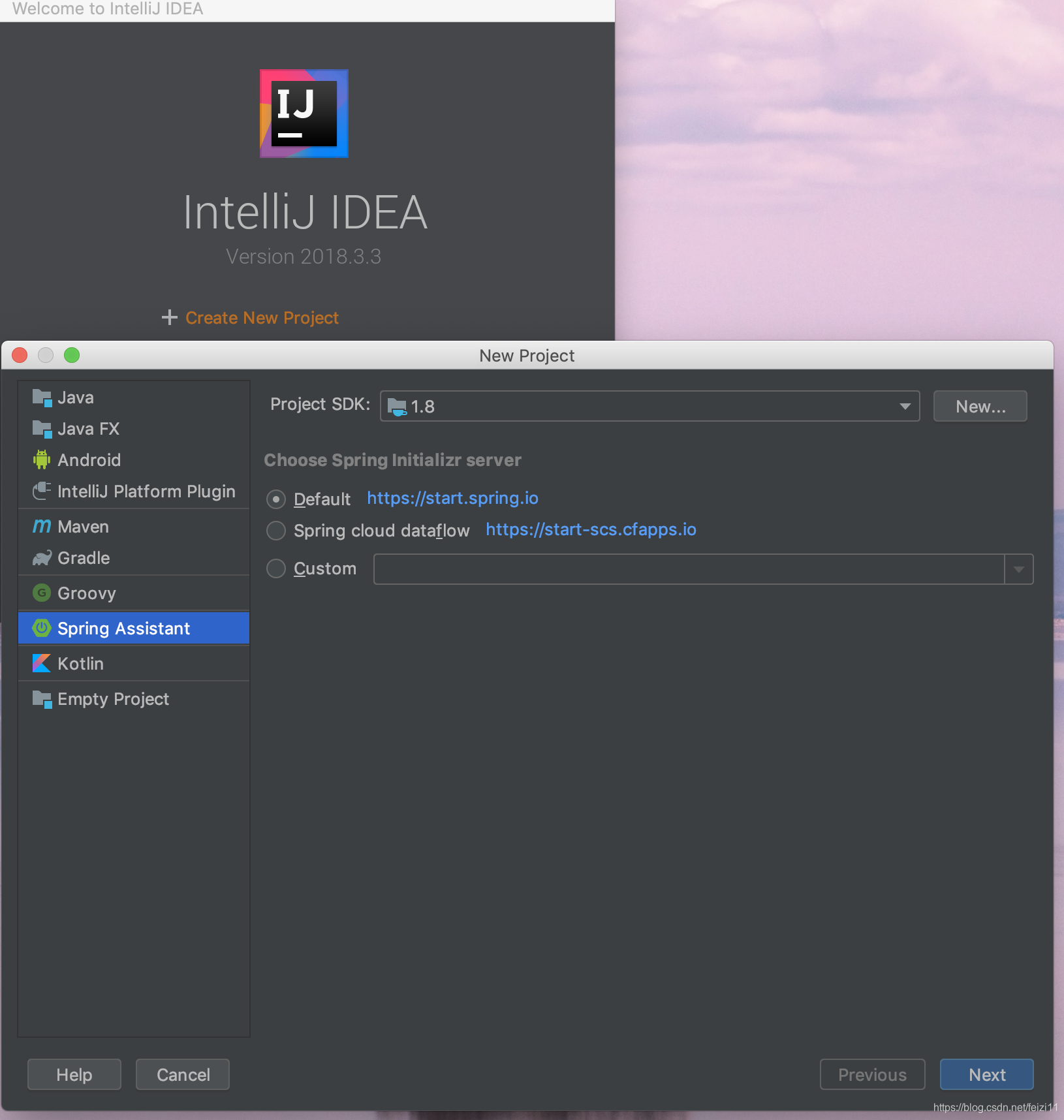Click the Java project type icon

pos(42,397)
